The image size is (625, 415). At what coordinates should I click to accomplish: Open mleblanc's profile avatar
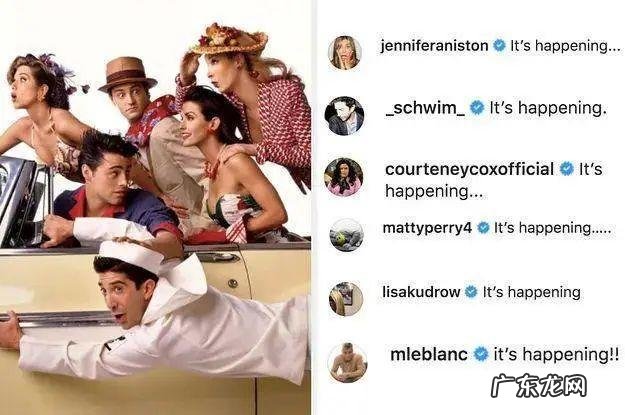pos(347,362)
